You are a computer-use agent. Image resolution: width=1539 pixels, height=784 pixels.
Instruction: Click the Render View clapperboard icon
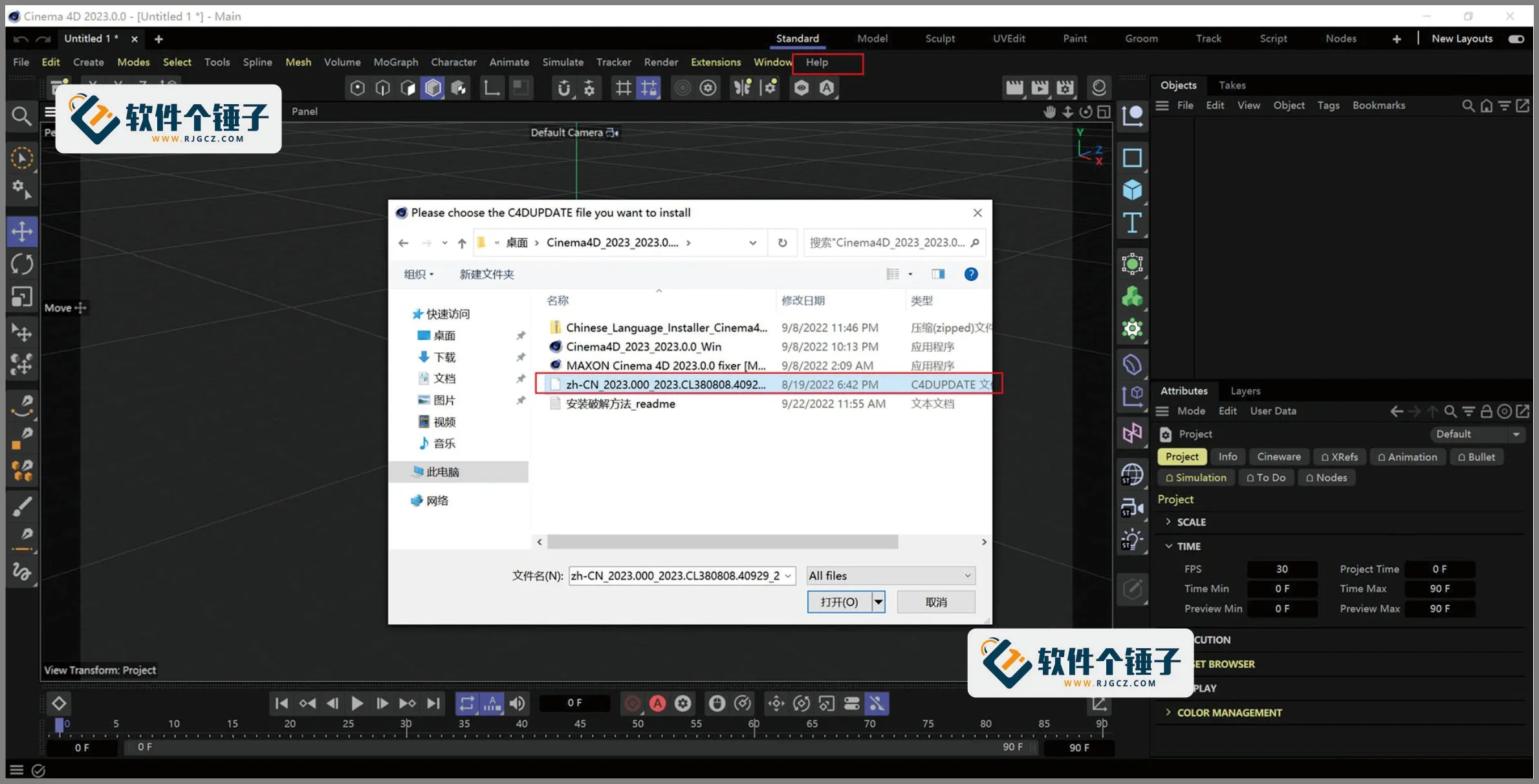point(1014,87)
